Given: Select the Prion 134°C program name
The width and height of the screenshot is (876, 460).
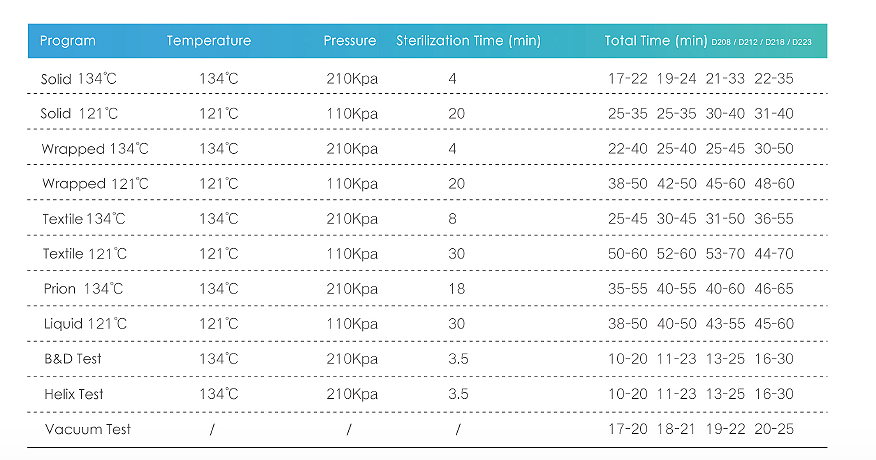Looking at the screenshot, I should coord(83,289).
